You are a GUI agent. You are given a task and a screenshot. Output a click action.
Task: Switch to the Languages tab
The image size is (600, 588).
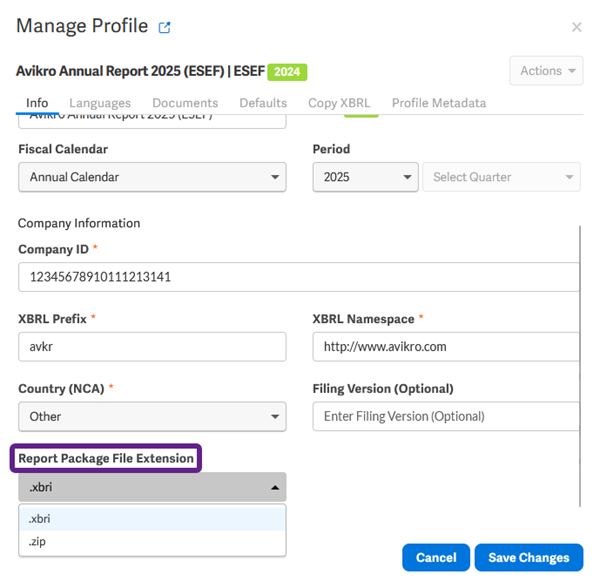(100, 103)
